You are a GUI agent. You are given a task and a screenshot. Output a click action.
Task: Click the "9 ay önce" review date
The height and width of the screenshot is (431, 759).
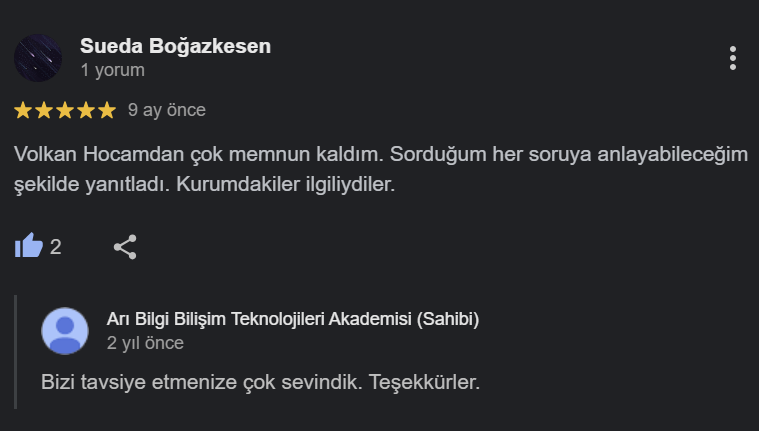(x=166, y=110)
